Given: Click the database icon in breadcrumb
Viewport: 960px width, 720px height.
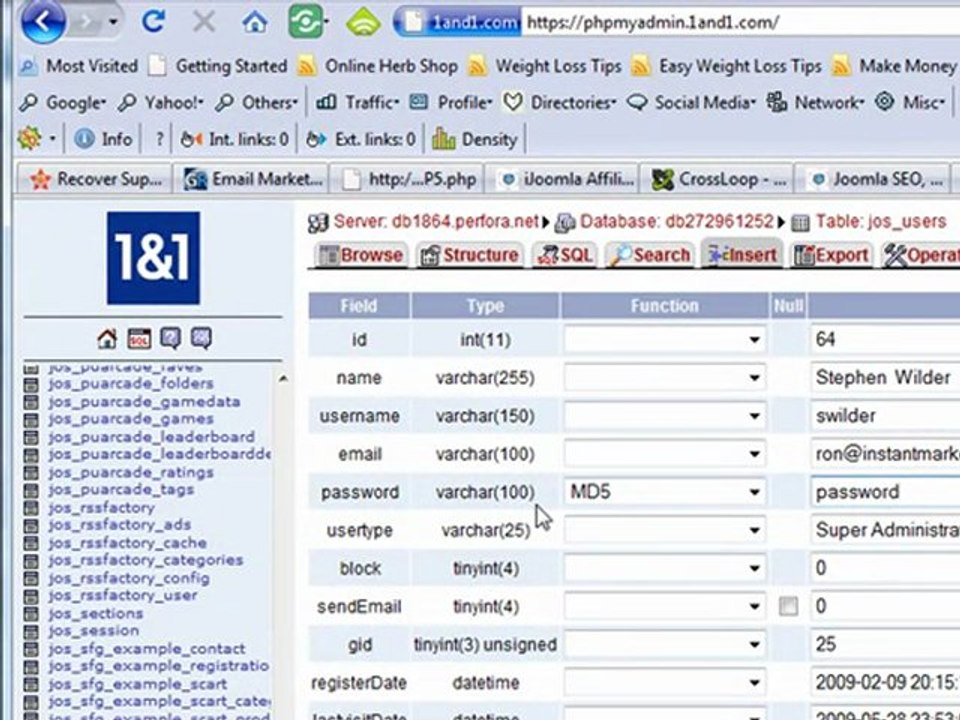Looking at the screenshot, I should [564, 223].
